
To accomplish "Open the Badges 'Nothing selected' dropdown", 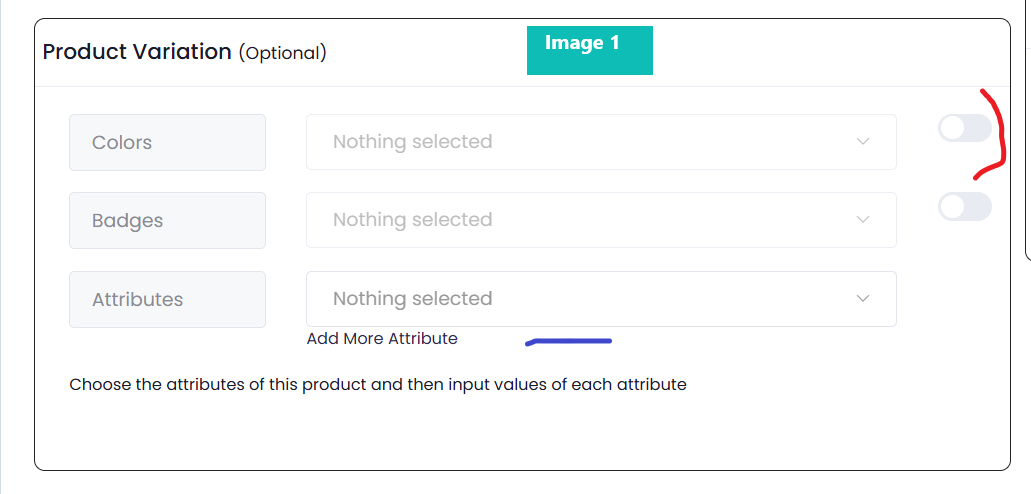I will click(x=601, y=220).
